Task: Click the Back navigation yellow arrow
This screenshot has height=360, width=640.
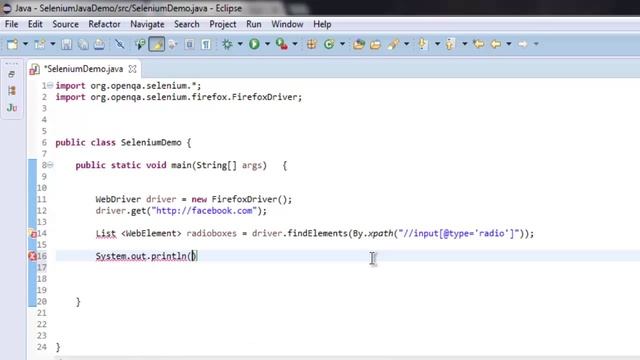Action: (x=496, y=44)
